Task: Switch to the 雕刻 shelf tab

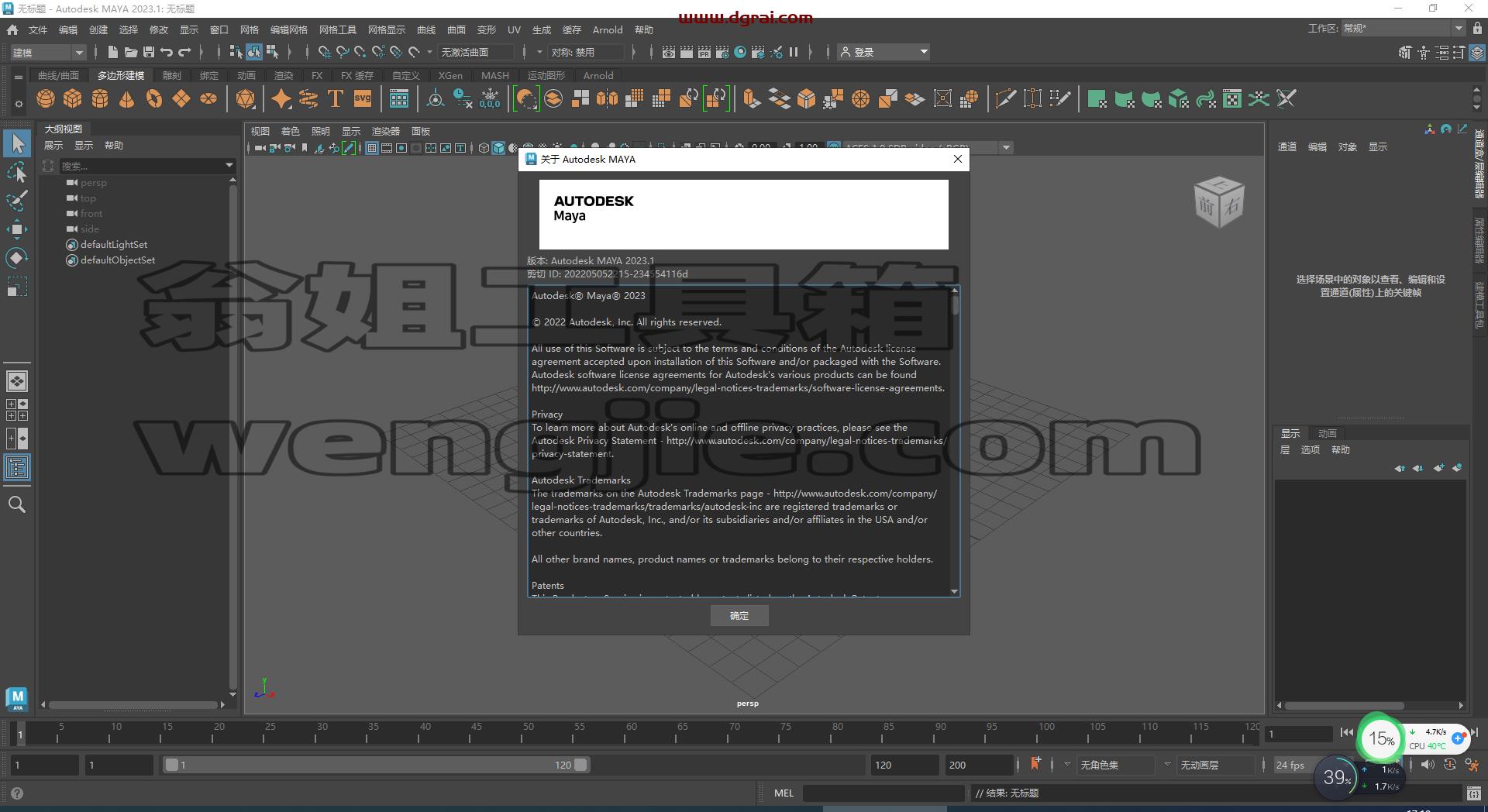Action: [172, 75]
